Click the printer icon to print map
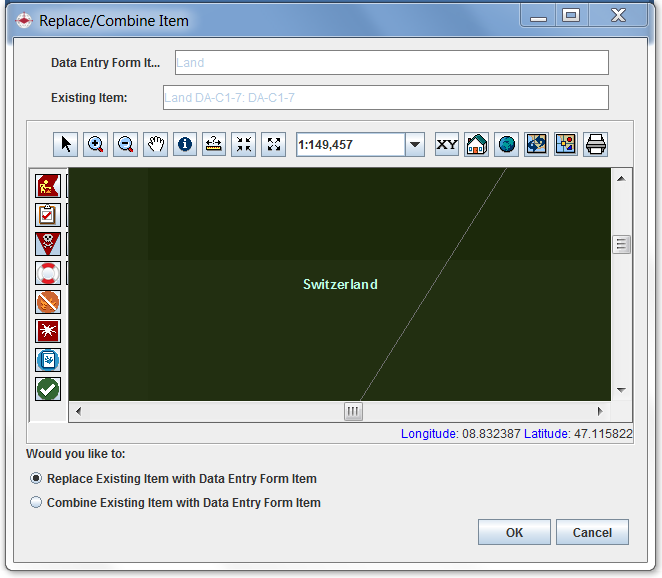The image size is (662, 578). pyautogui.click(x=596, y=144)
